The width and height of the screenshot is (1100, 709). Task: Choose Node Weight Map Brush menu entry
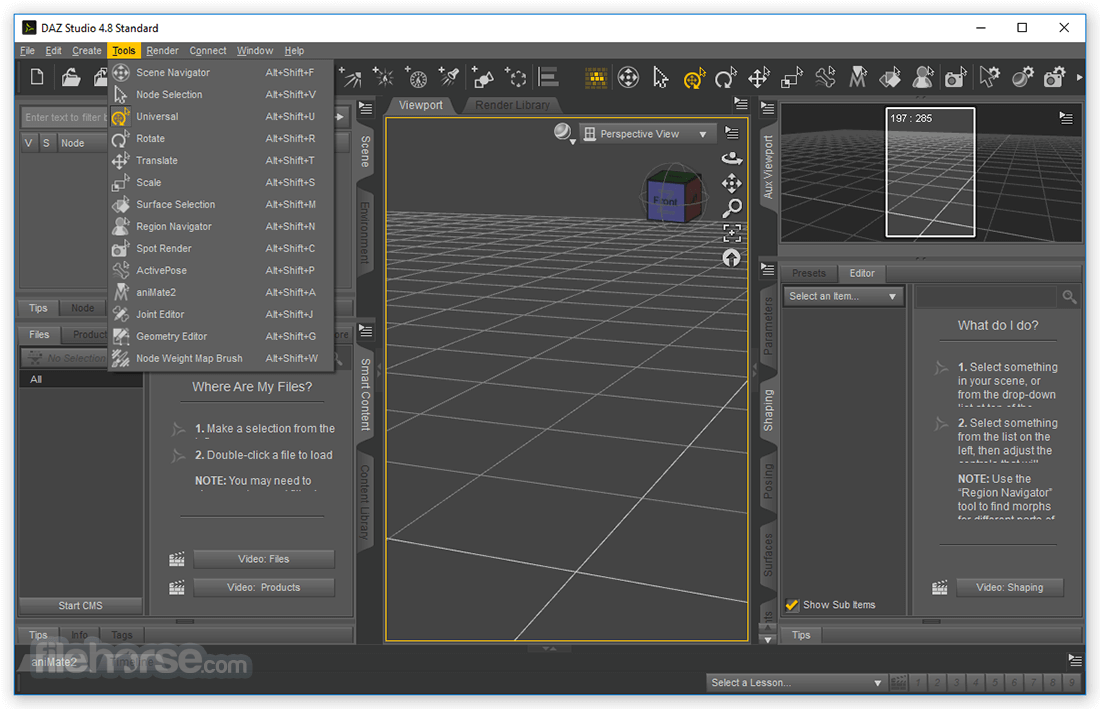tap(221, 358)
